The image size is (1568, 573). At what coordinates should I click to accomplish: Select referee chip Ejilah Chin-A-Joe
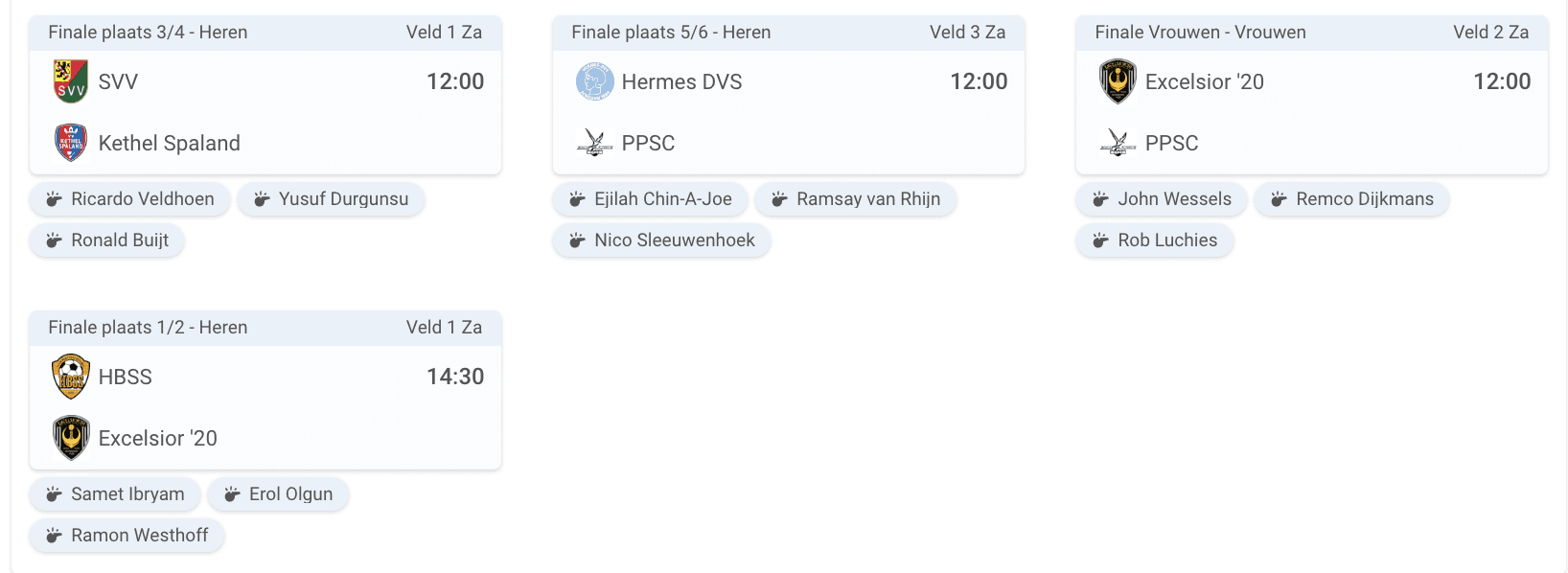click(x=650, y=199)
